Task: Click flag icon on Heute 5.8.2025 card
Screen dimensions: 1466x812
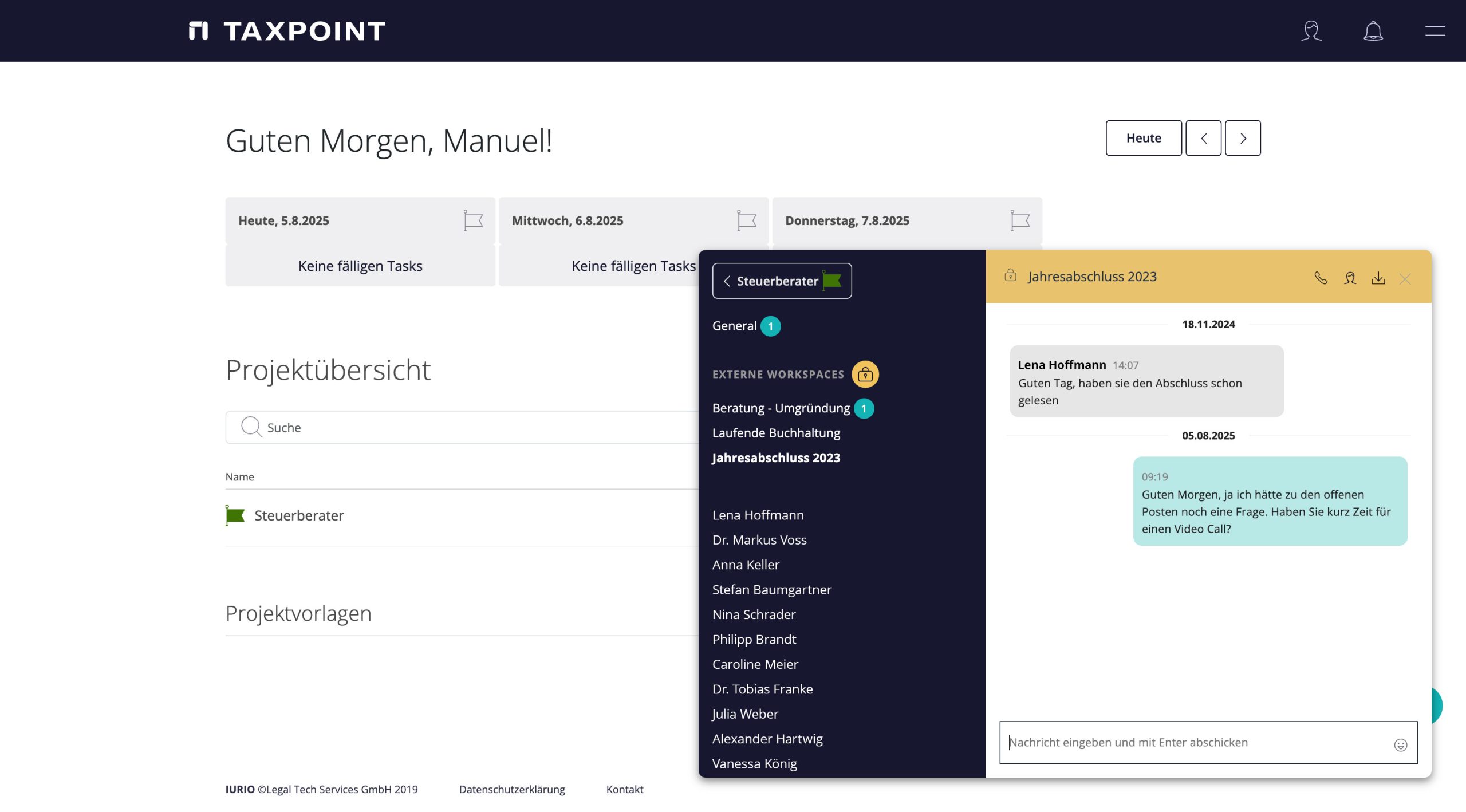Action: [x=473, y=220]
